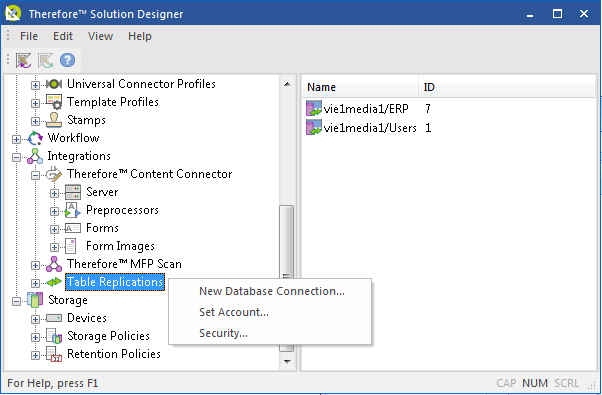Expand the Table Replications node
Viewport: 602px width, 395px height.
pyautogui.click(x=35, y=283)
